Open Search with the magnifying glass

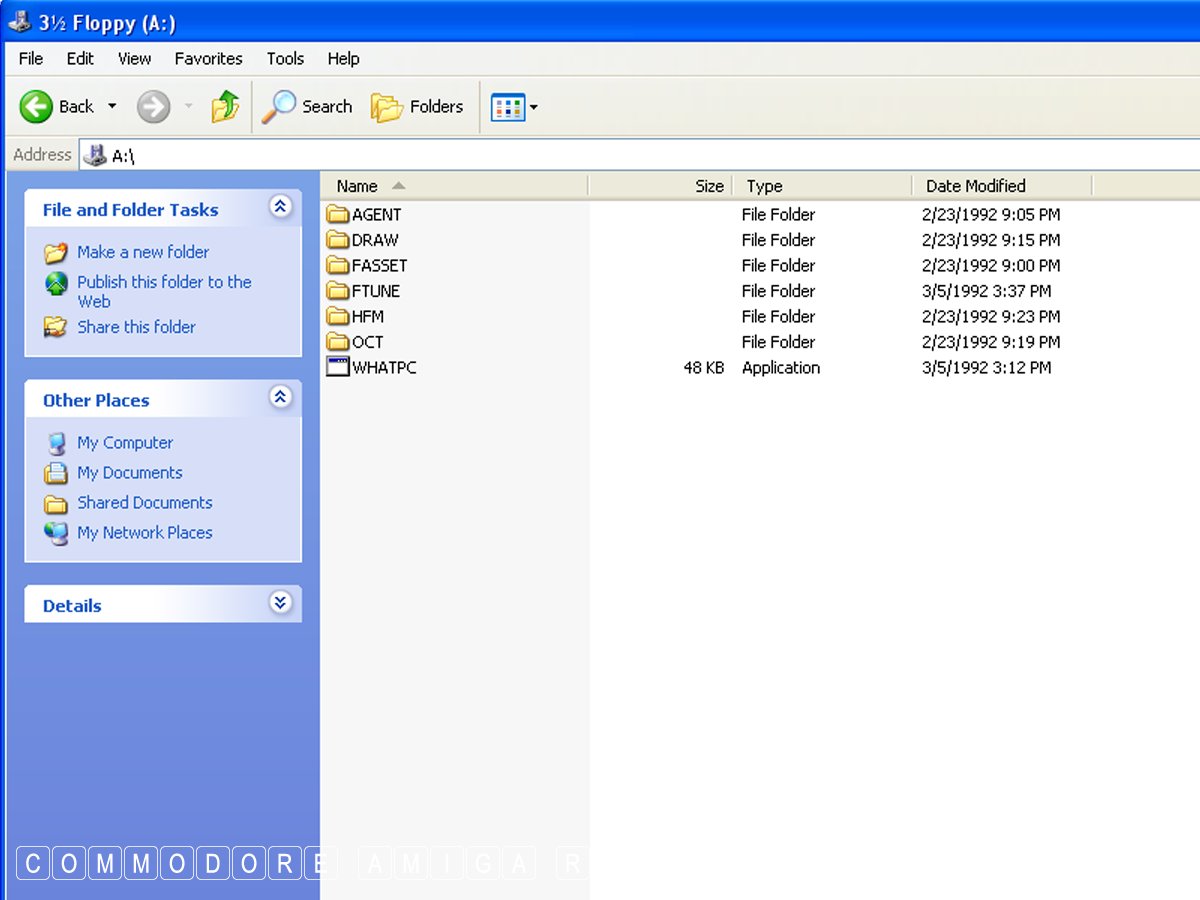coord(308,107)
